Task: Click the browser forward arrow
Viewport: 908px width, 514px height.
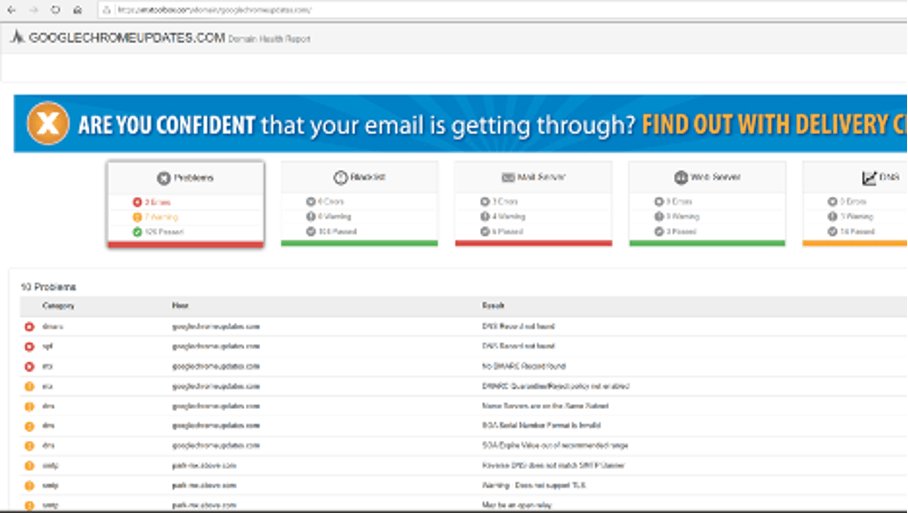Action: point(34,10)
